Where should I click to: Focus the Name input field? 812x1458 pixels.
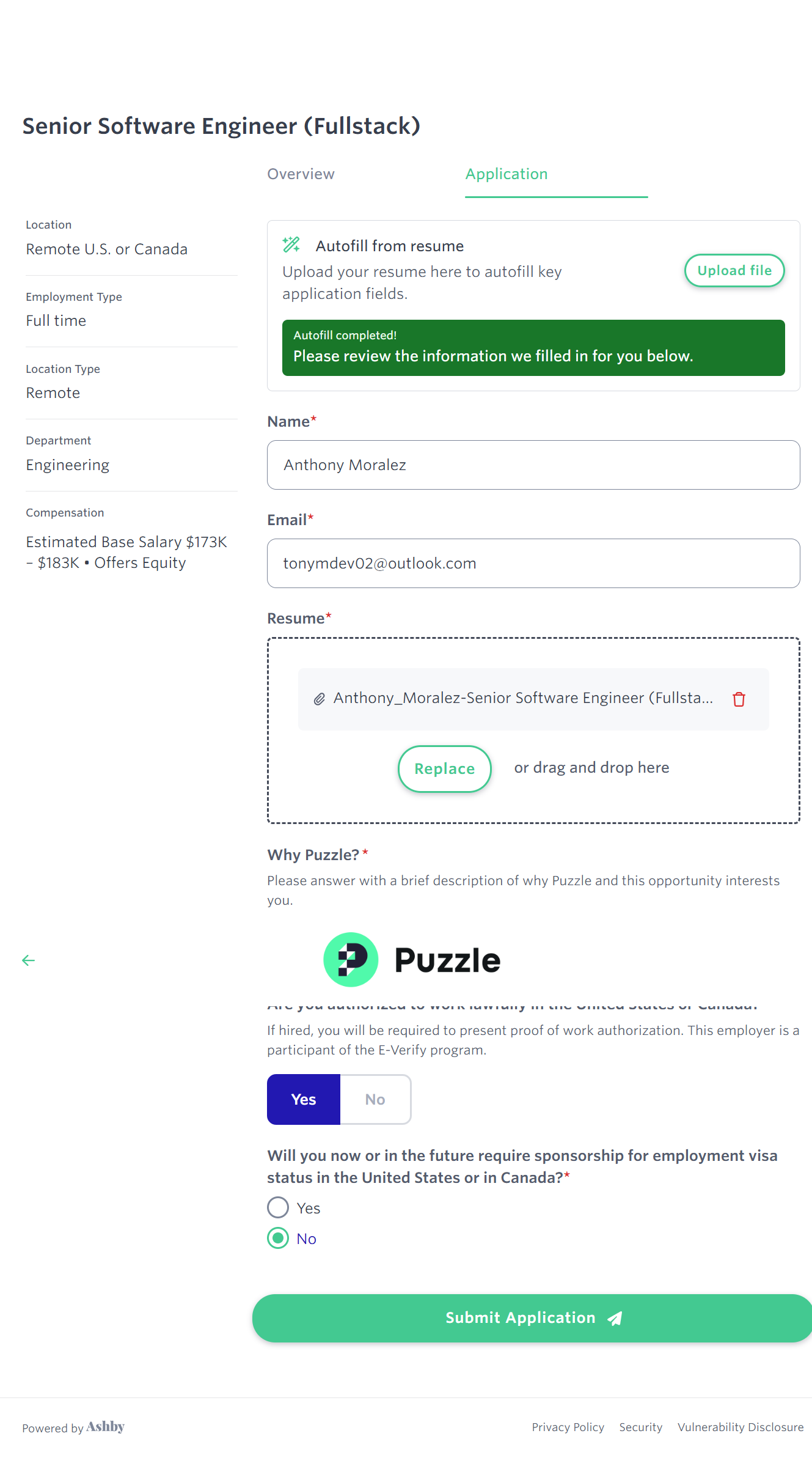[533, 465]
